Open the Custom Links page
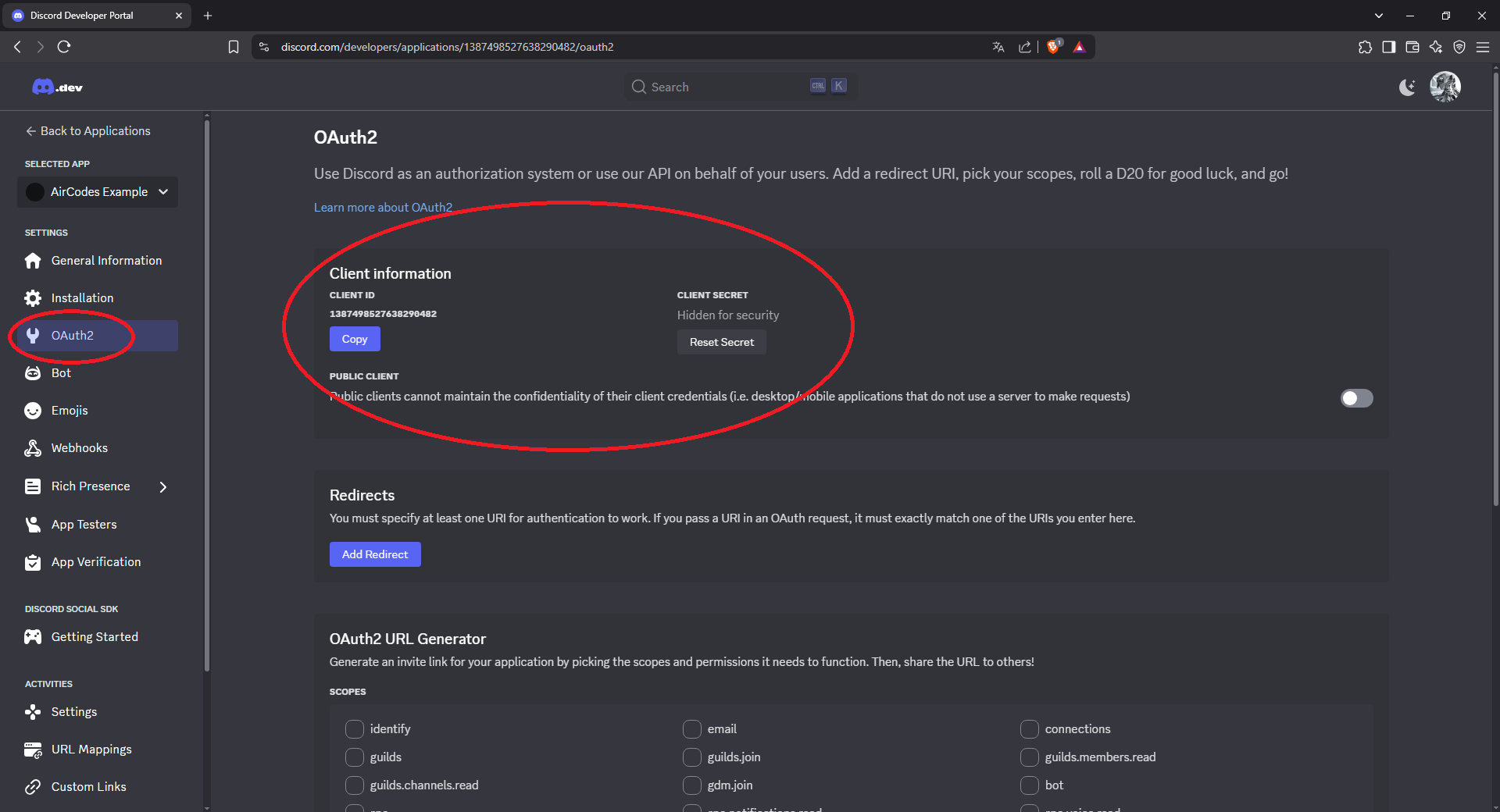Screen dimensions: 1500x812 [98, 787]
